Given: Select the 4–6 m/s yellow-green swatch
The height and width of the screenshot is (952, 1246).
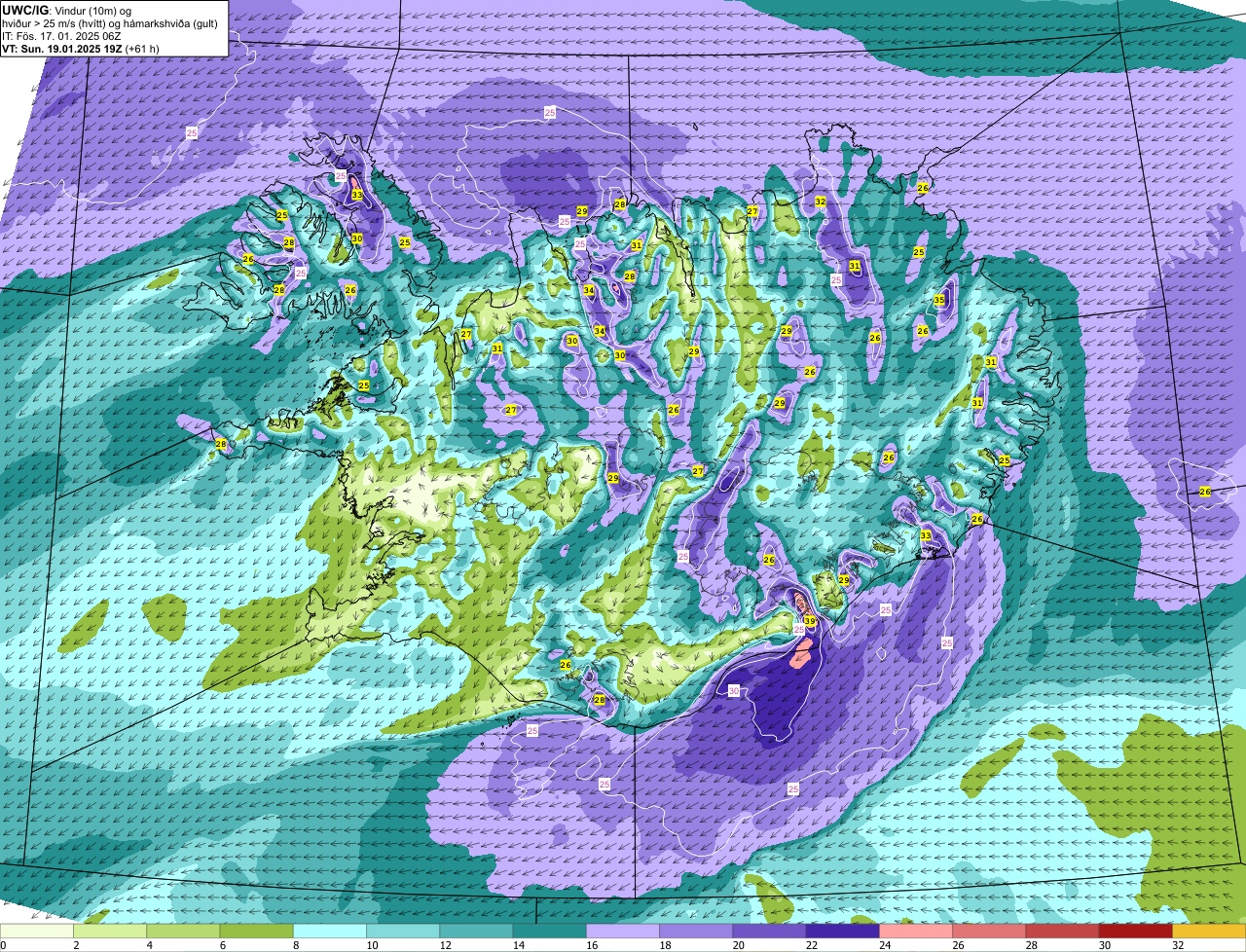Looking at the screenshot, I should click(183, 932).
